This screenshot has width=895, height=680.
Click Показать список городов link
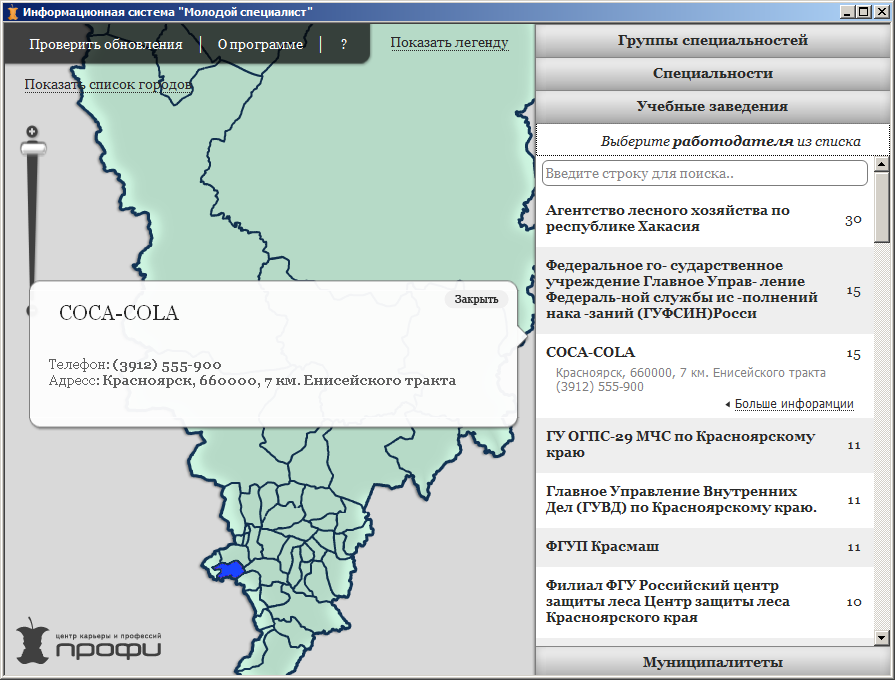[x=108, y=85]
